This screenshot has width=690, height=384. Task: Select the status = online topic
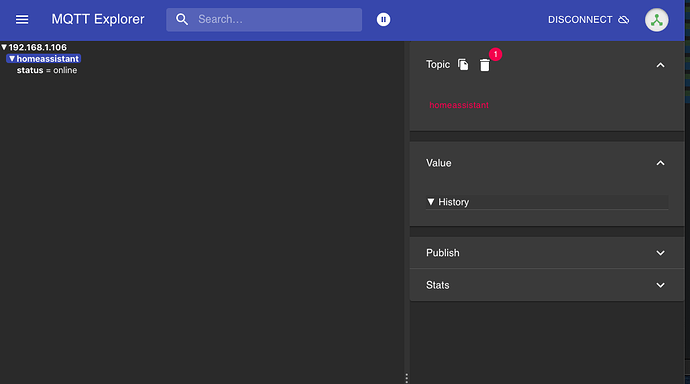point(47,70)
